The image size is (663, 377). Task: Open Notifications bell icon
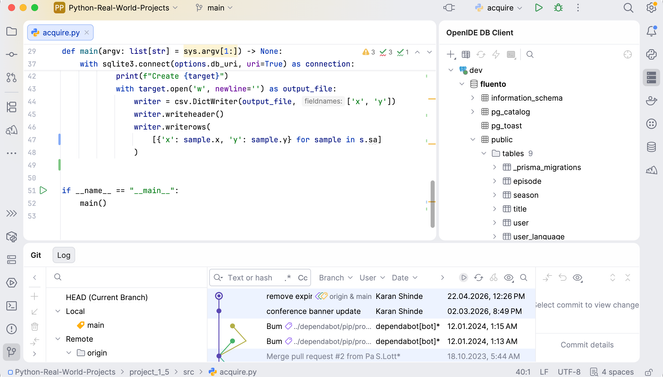pos(651,31)
